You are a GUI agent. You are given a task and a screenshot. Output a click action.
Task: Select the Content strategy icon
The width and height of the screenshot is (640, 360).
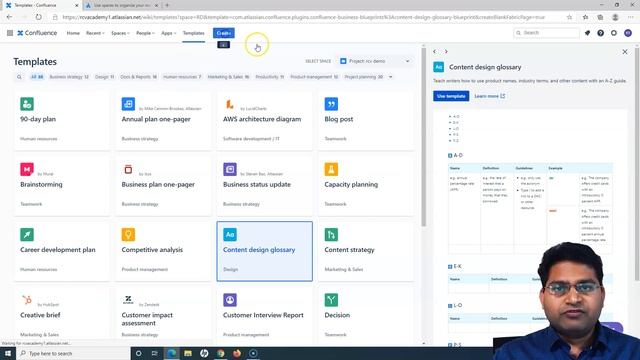331,235
